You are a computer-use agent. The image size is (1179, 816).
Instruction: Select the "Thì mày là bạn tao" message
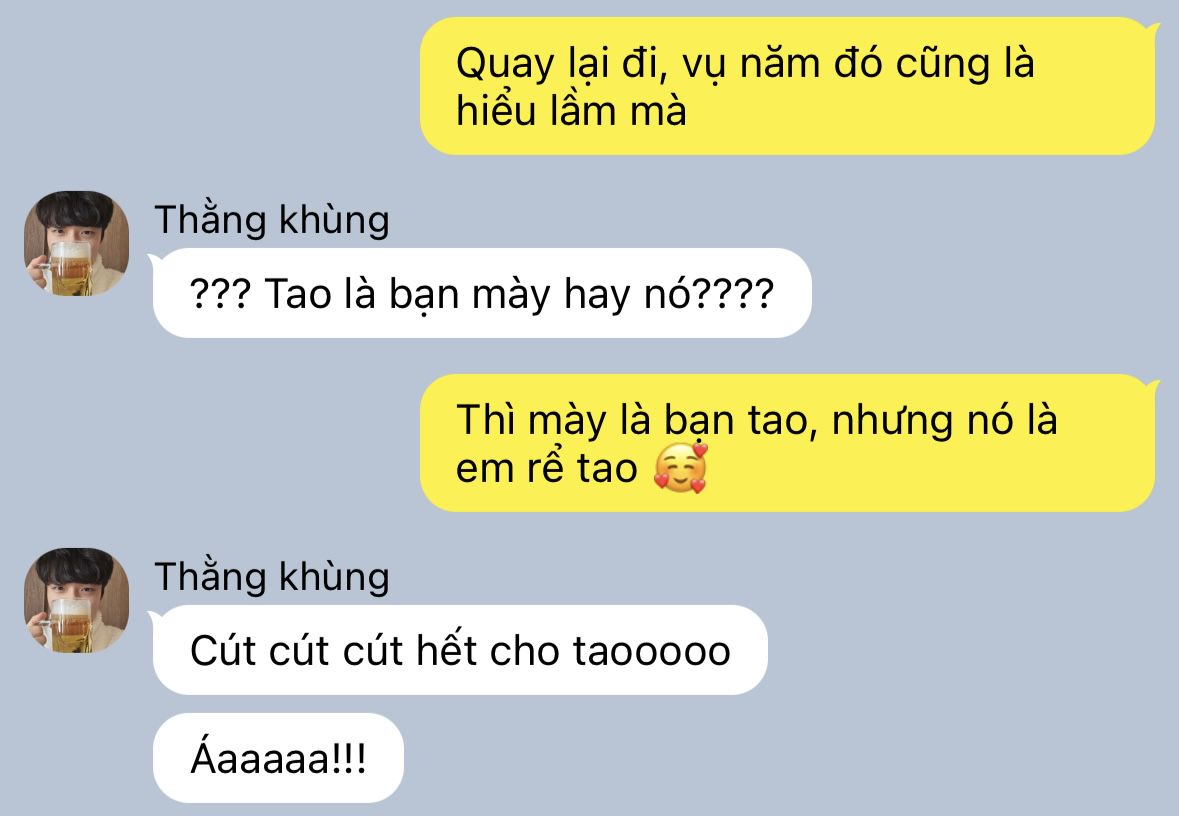pos(787,444)
